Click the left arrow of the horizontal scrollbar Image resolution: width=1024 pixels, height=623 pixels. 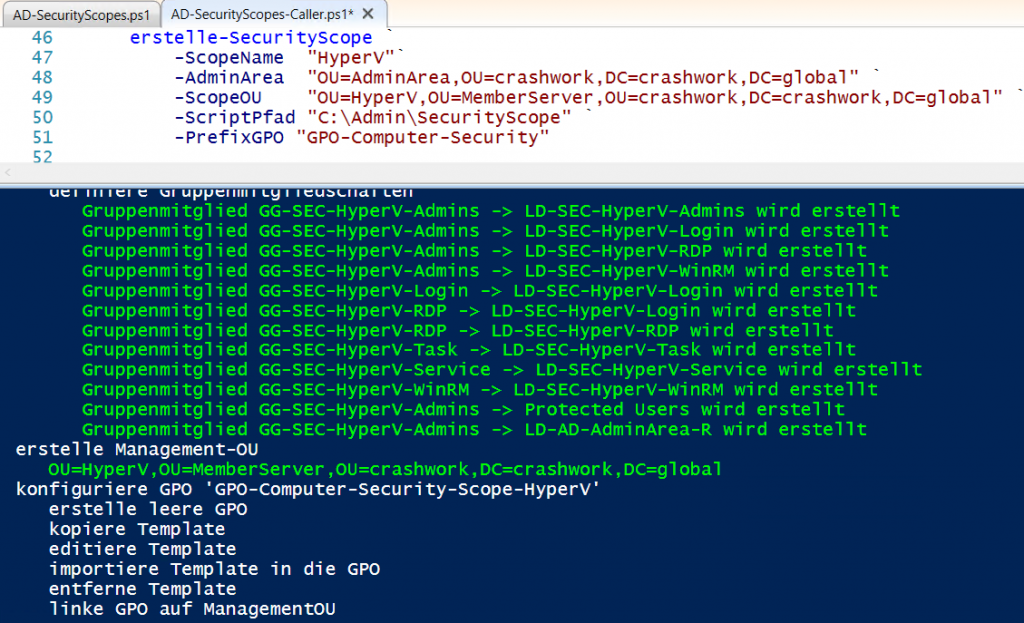coord(8,172)
